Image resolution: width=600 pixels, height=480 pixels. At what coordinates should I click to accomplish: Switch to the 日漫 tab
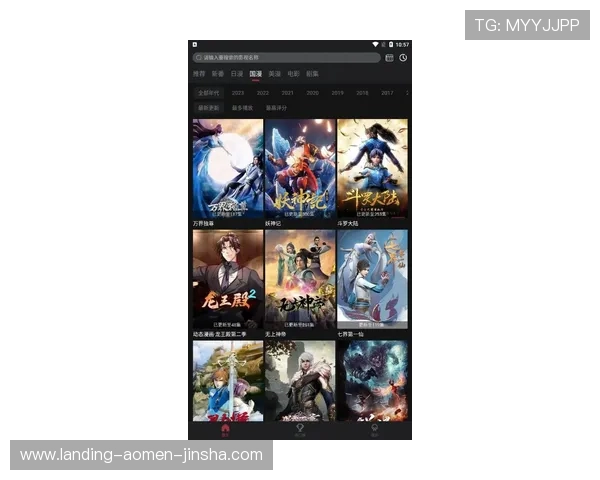tap(237, 74)
